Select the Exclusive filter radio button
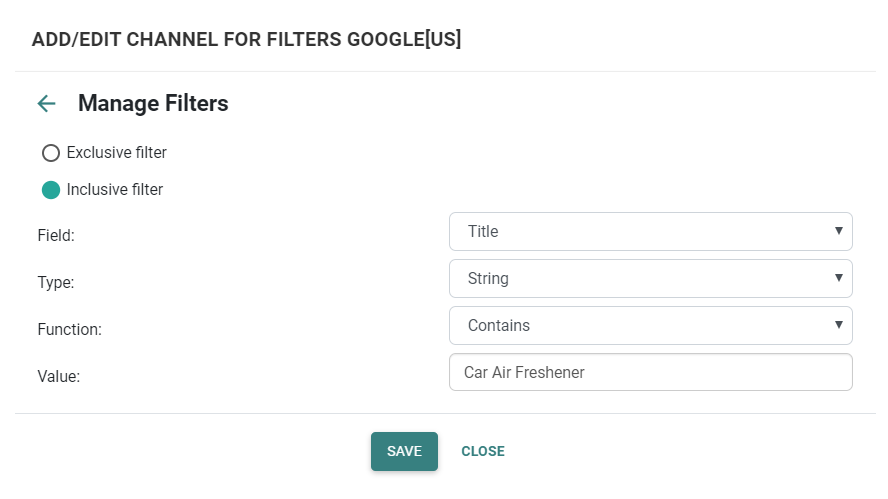Image resolution: width=888 pixels, height=499 pixels. [x=51, y=154]
